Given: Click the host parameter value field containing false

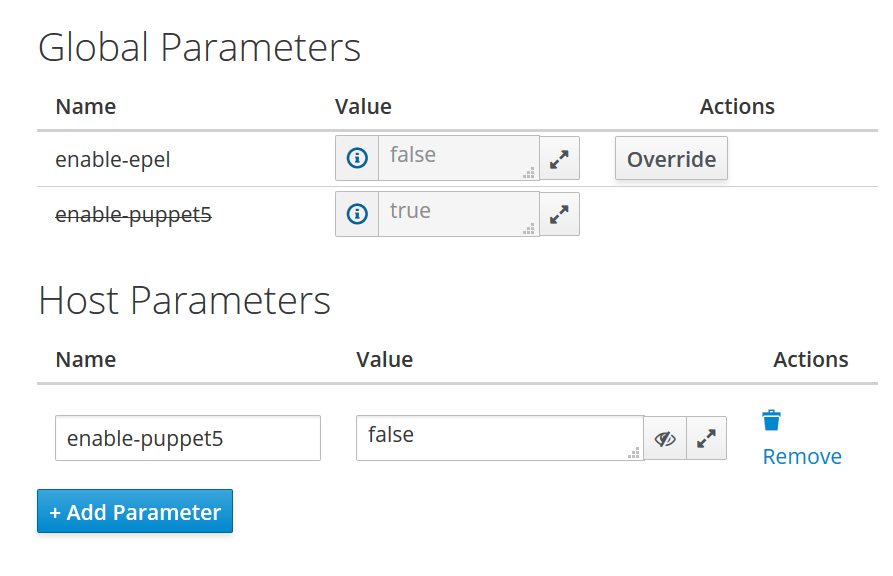Looking at the screenshot, I should [x=490, y=437].
